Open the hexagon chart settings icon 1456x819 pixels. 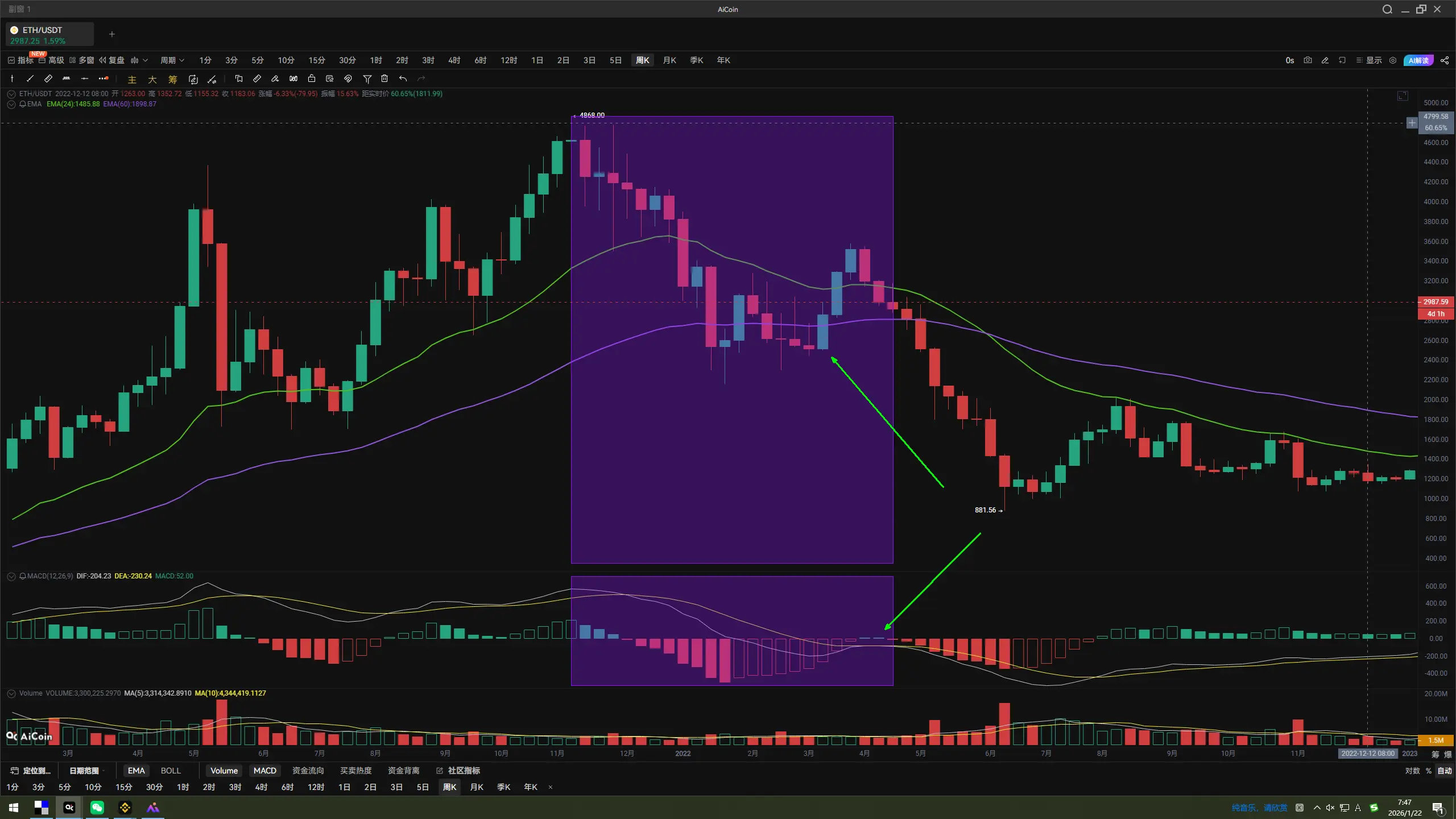coord(1393,60)
